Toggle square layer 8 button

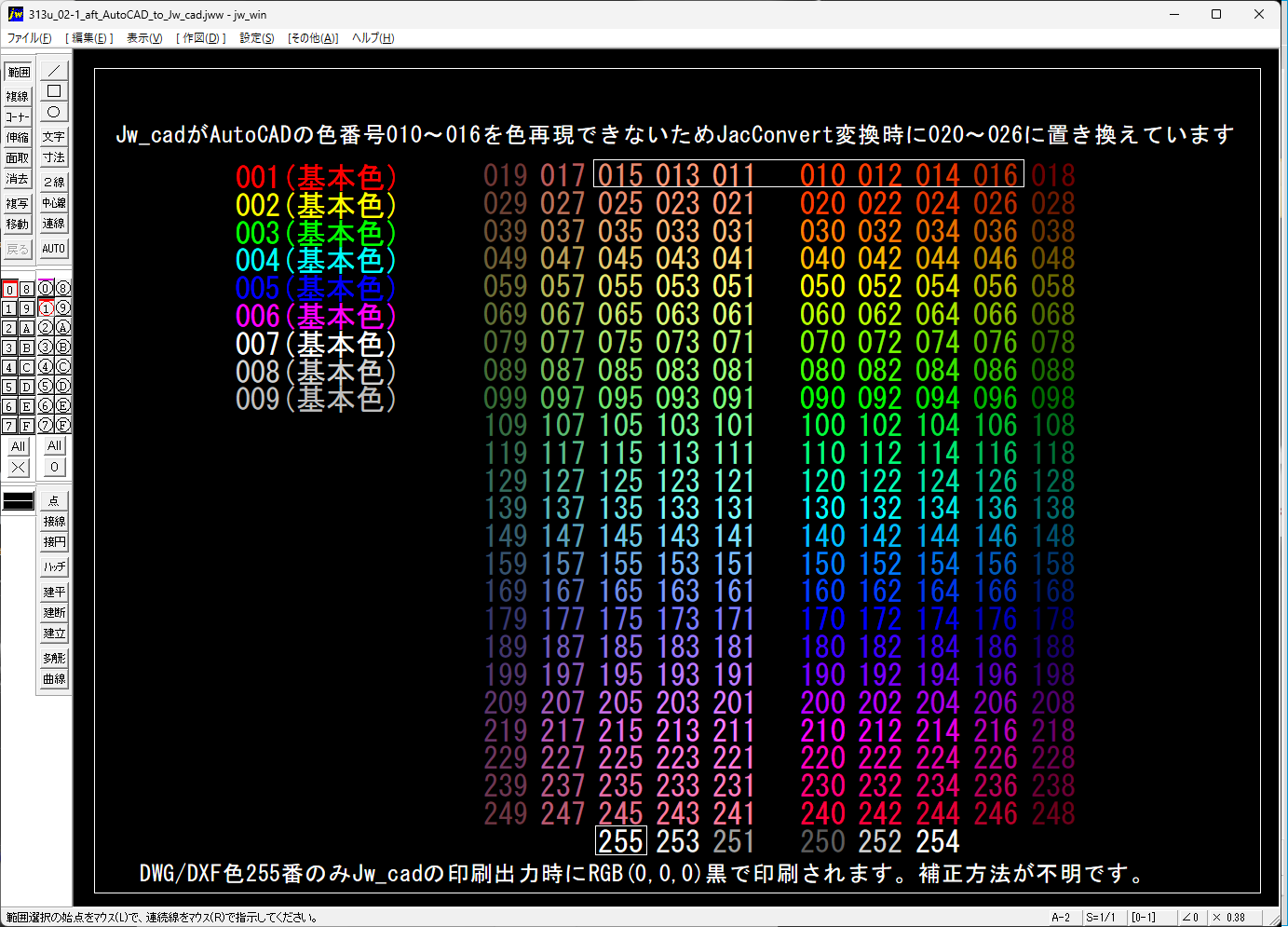pyautogui.click(x=27, y=289)
